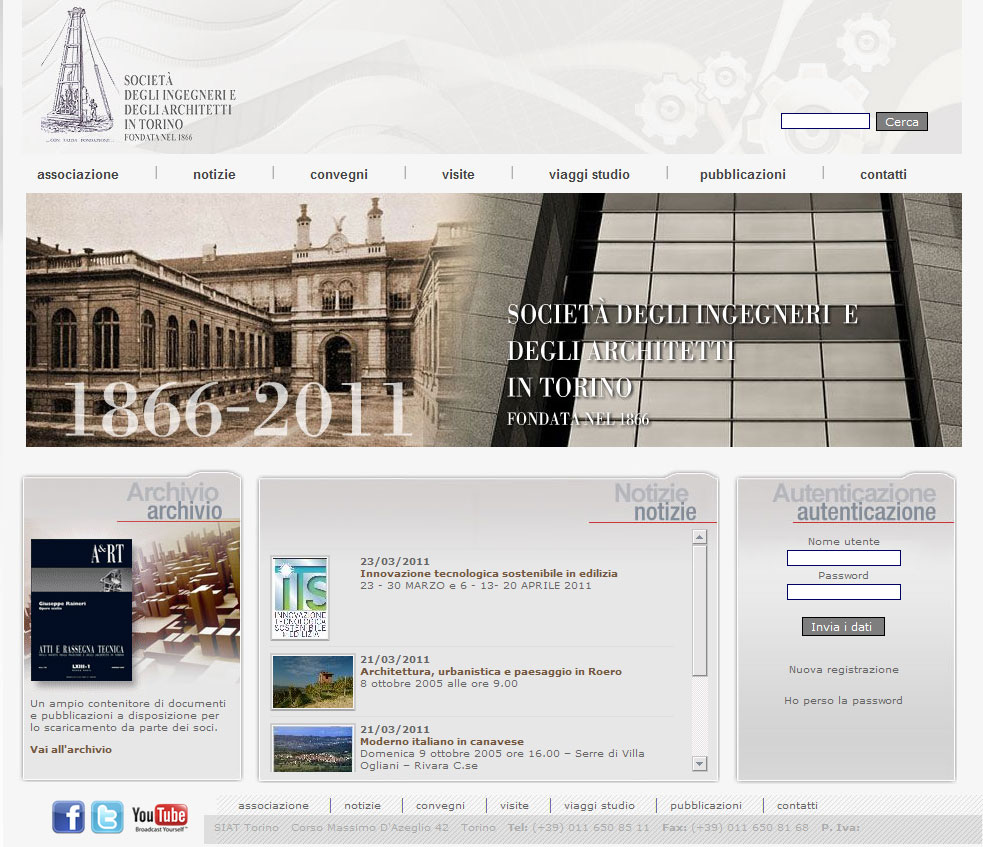Click the ITS innovazione tecnologica thumbnail
This screenshot has height=847, width=983.
[300, 597]
